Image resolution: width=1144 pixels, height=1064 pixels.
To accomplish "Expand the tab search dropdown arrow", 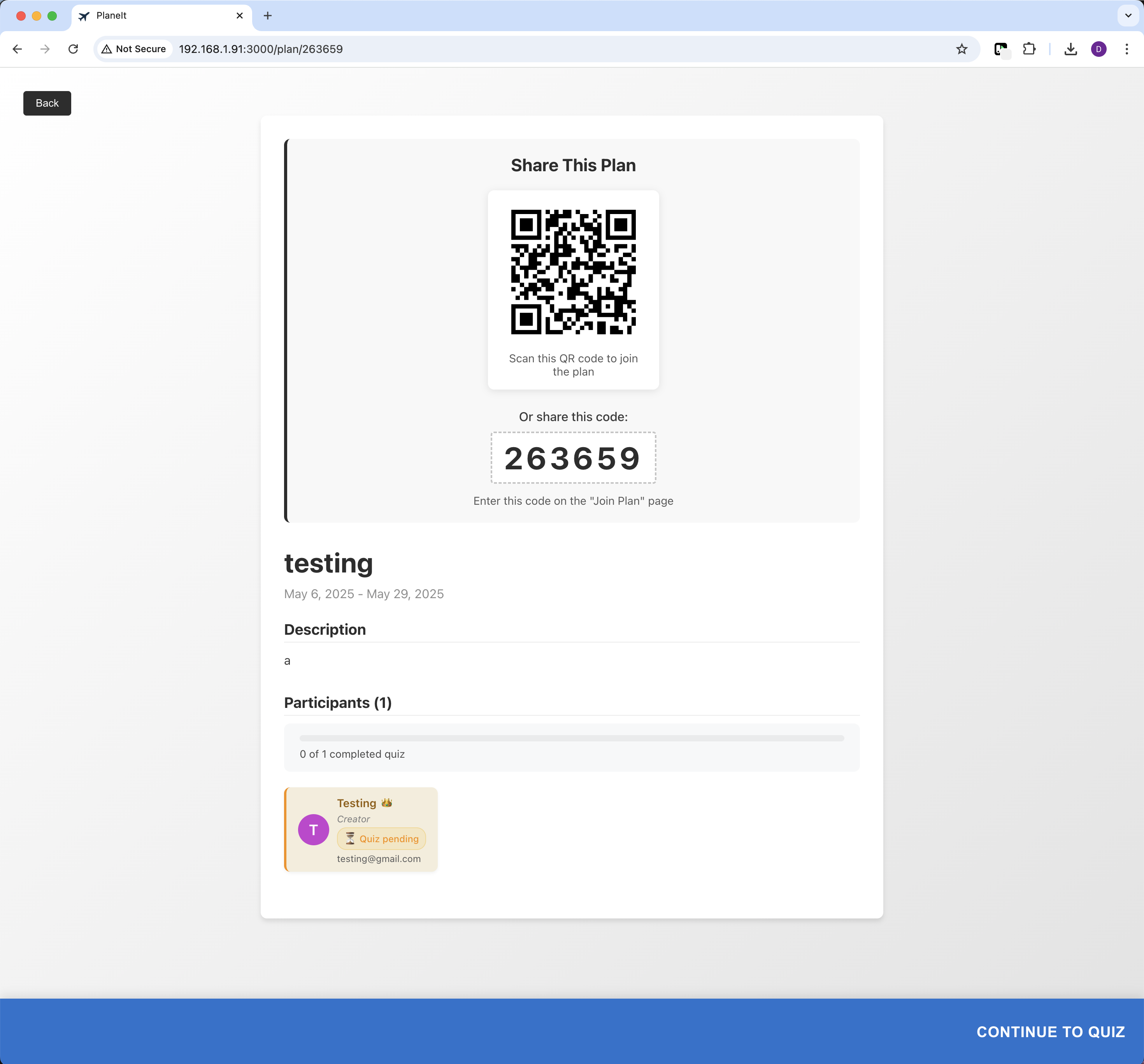I will pos(1128,16).
